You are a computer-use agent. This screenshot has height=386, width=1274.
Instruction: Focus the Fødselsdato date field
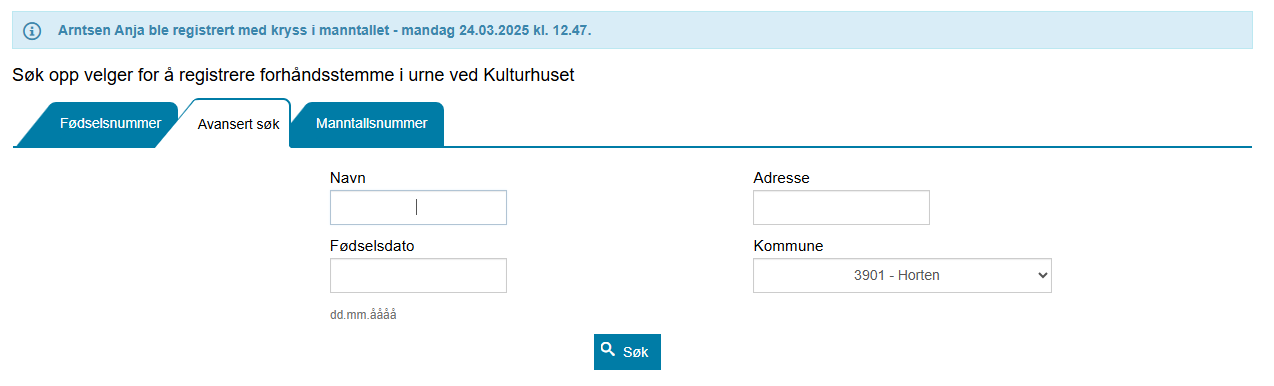[418, 275]
